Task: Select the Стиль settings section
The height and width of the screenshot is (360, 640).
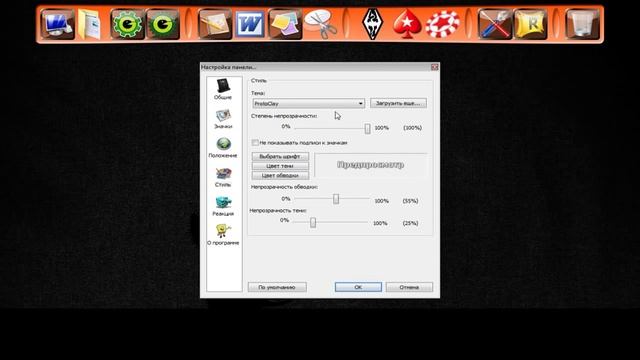Action: click(x=223, y=177)
